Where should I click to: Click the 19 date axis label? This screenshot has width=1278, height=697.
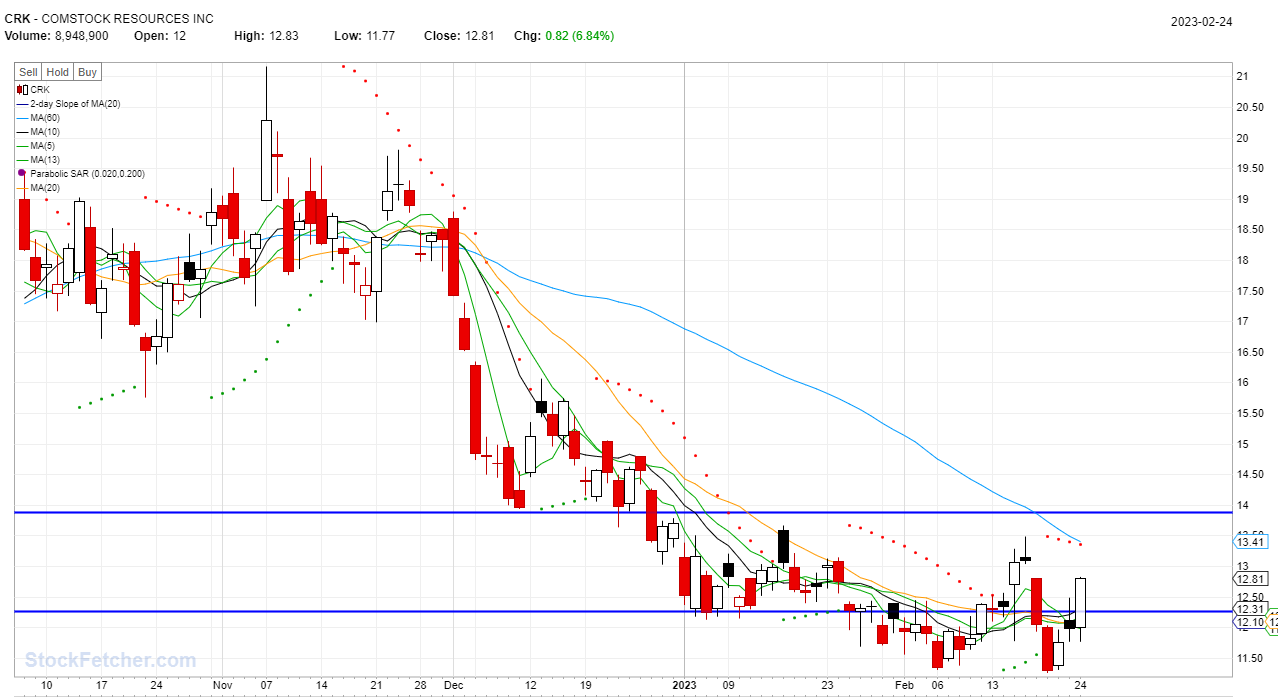pyautogui.click(x=586, y=685)
